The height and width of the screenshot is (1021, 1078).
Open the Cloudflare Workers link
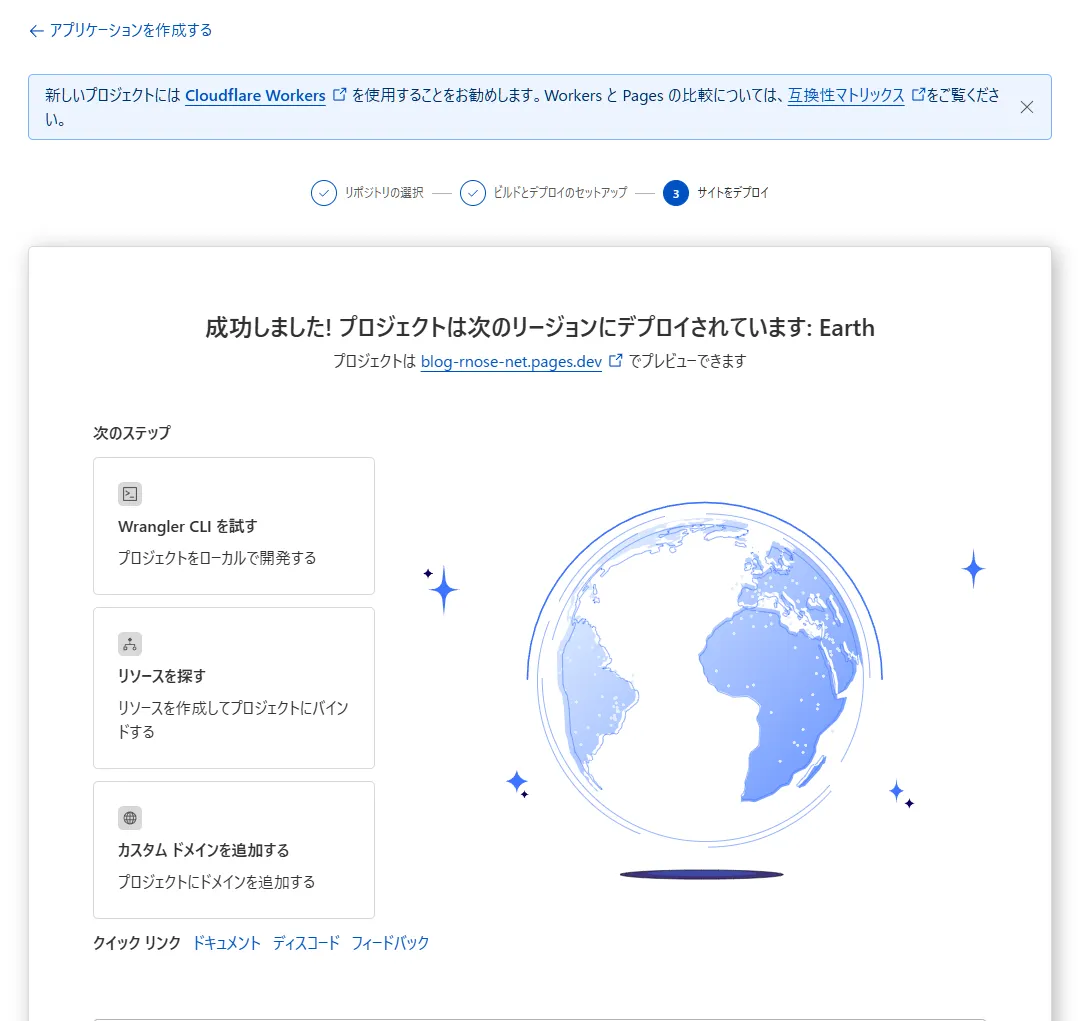(x=254, y=95)
